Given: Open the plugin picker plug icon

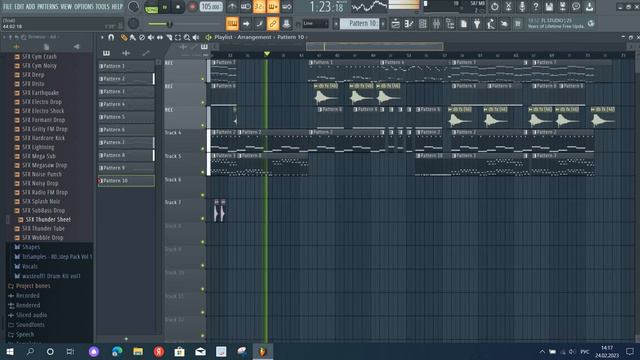Looking at the screenshot, I should pyautogui.click(x=477, y=24).
